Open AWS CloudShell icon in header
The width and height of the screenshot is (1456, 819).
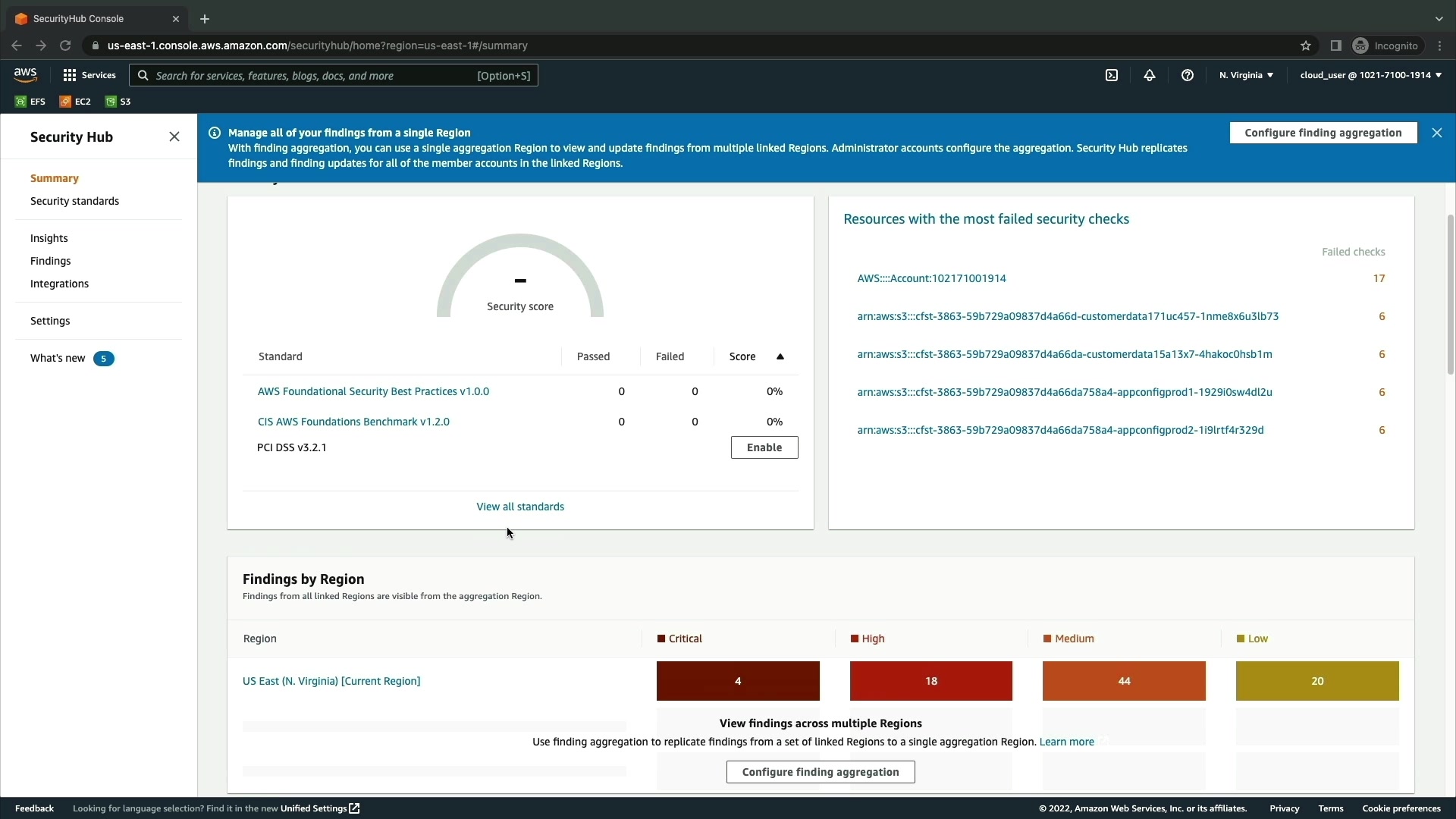click(1112, 75)
